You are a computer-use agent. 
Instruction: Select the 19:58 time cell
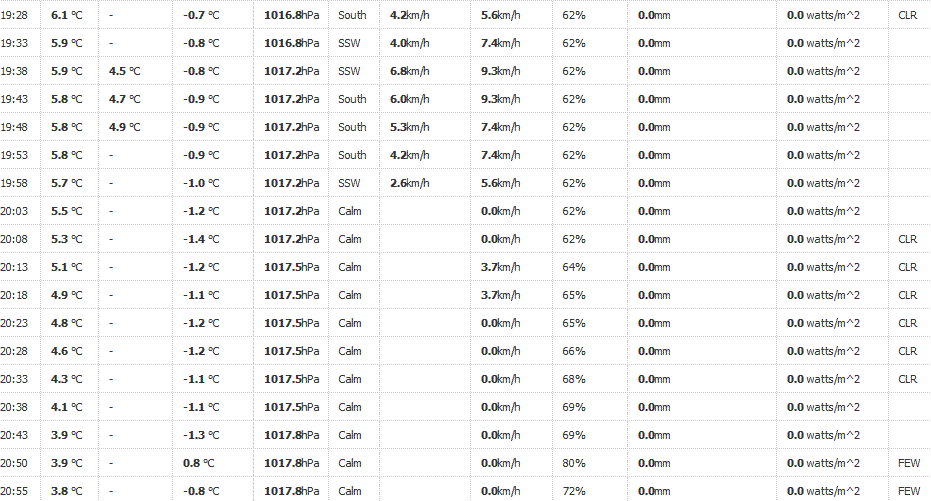[x=14, y=183]
